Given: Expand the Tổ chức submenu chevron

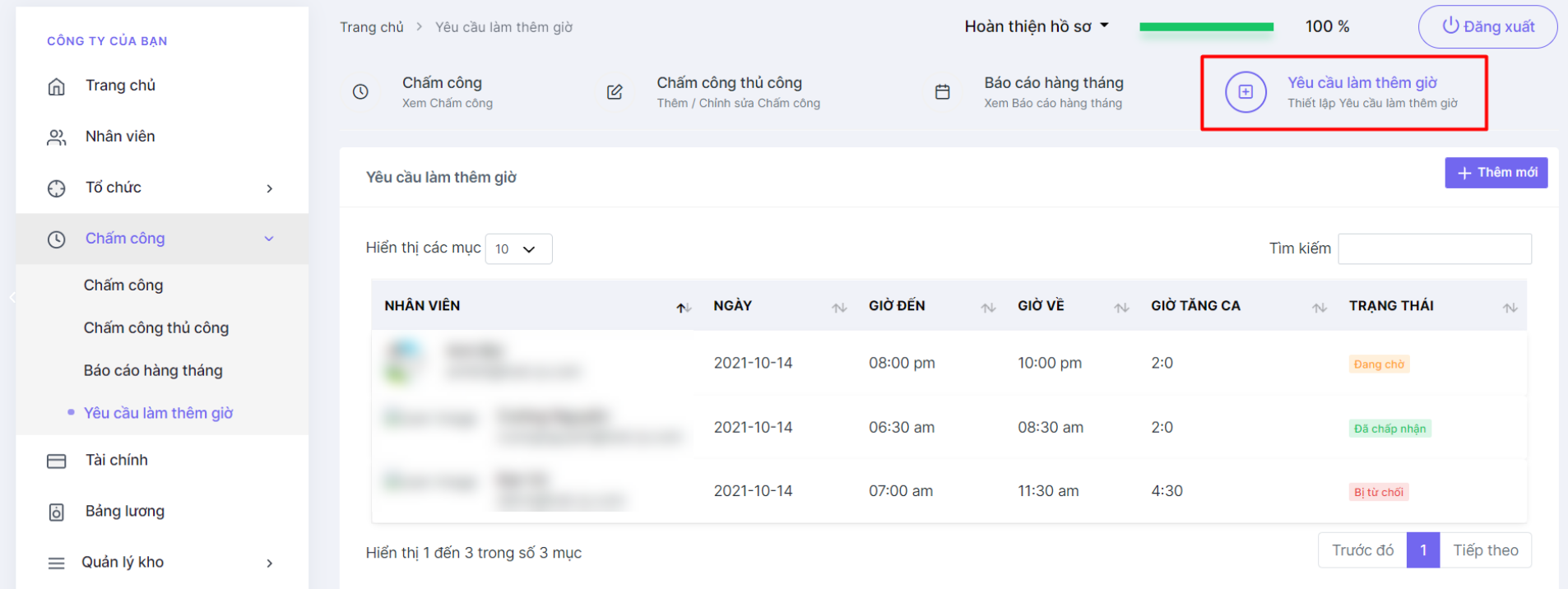Looking at the screenshot, I should (x=269, y=188).
